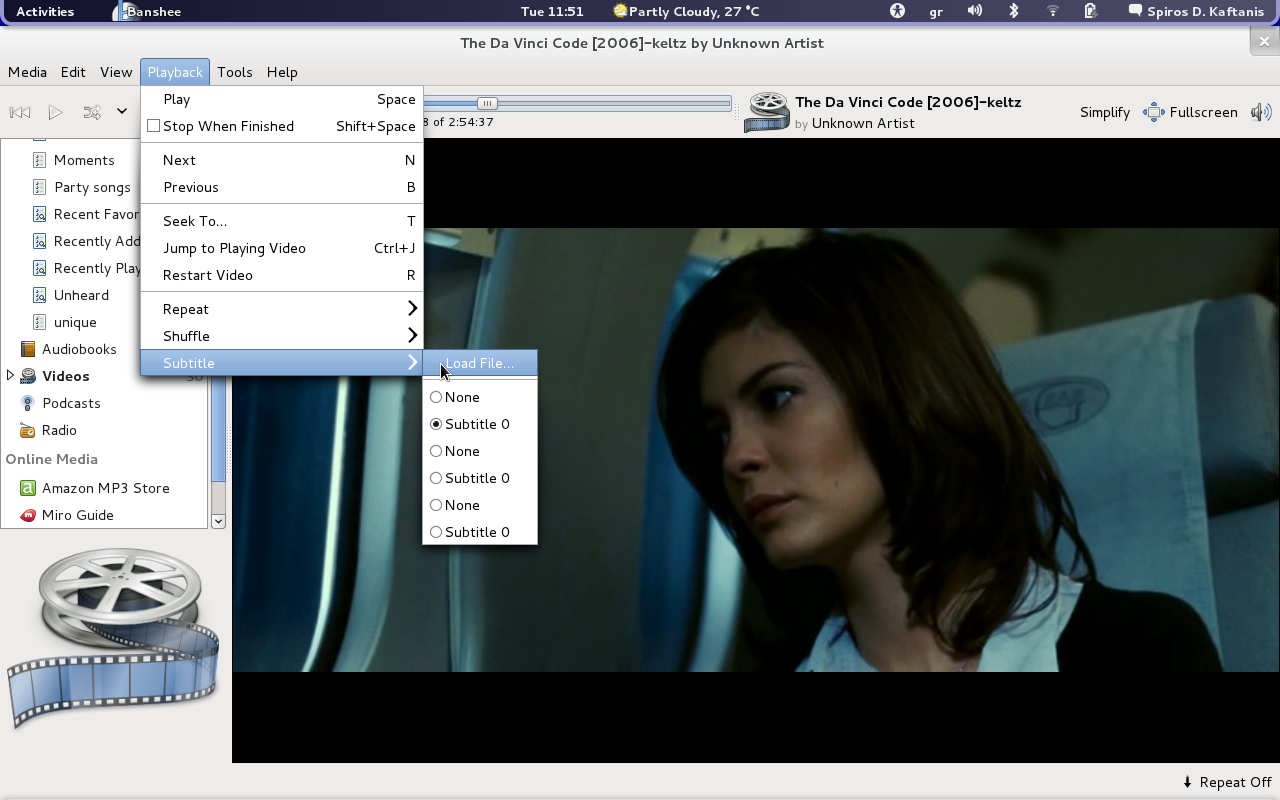Open the View menu
This screenshot has width=1280, height=800.
(x=116, y=72)
